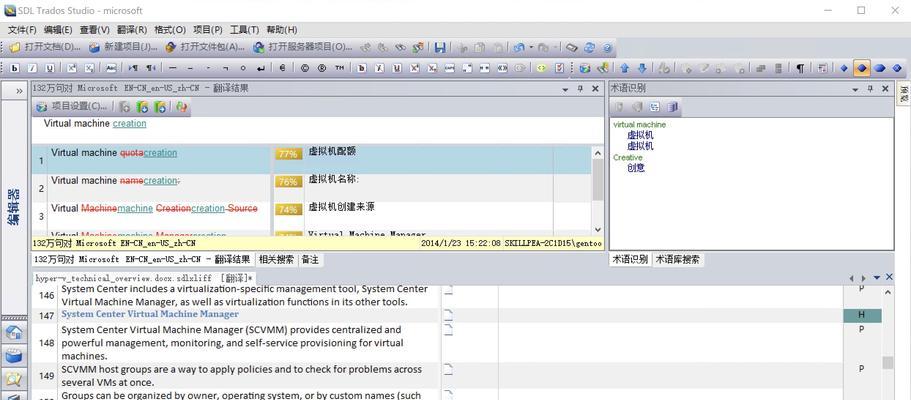Select the last blue diamond tag mode

pyautogui.click(x=897, y=68)
